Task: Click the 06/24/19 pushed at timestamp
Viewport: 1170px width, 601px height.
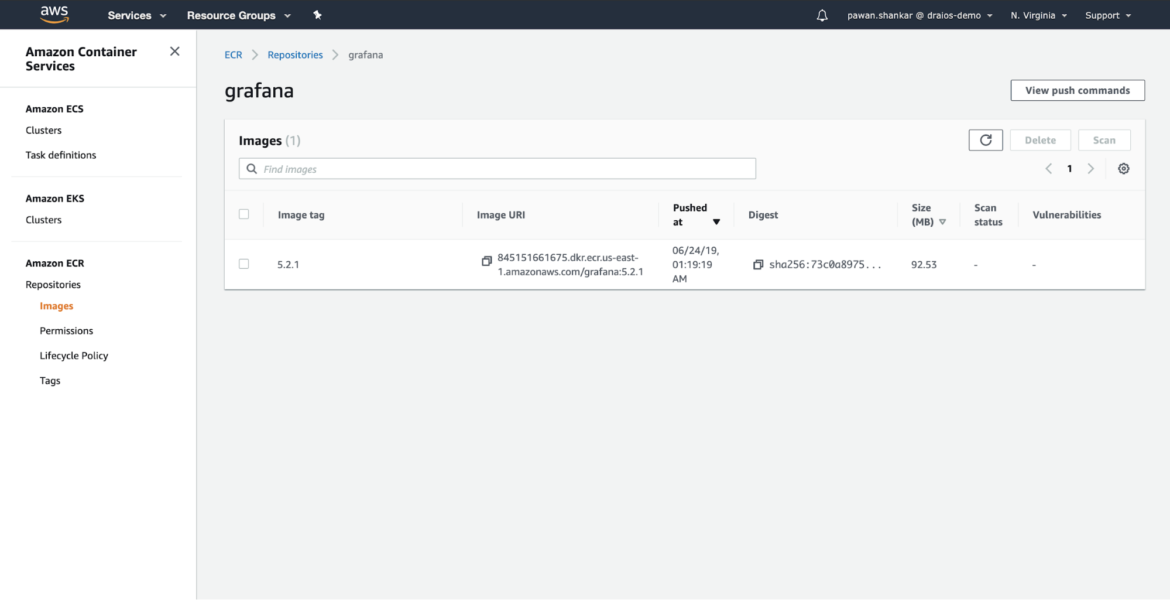Action: (x=696, y=264)
